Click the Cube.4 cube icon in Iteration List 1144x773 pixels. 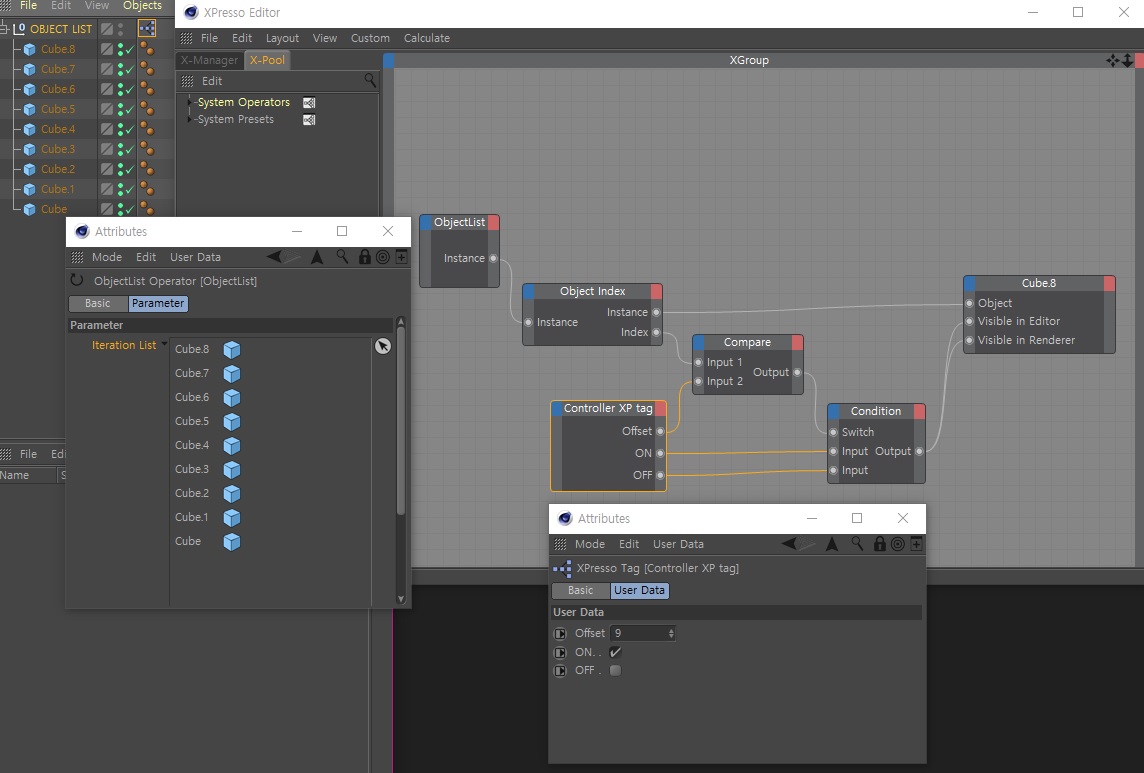(x=231, y=445)
